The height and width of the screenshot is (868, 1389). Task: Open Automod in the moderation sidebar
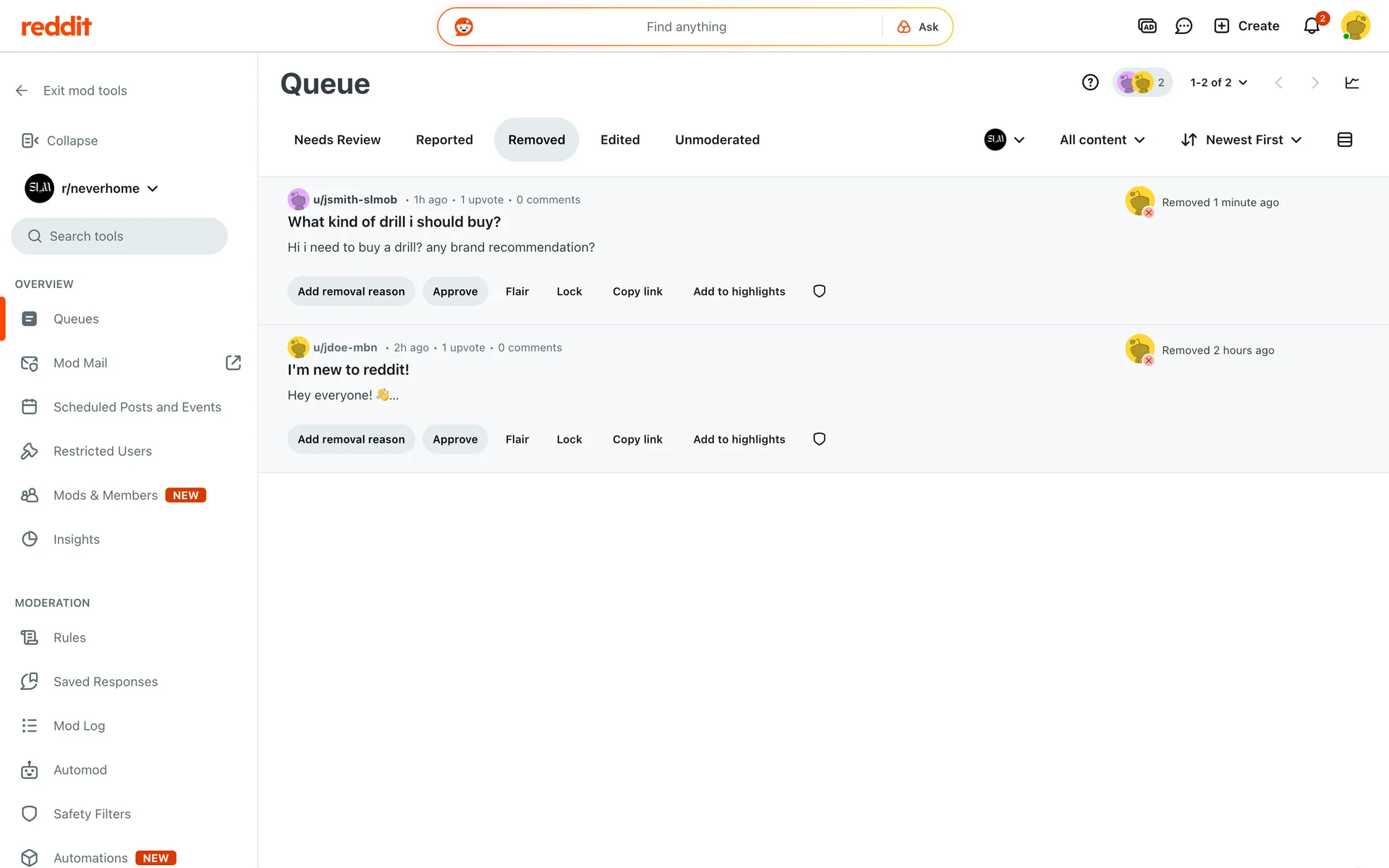click(x=80, y=770)
